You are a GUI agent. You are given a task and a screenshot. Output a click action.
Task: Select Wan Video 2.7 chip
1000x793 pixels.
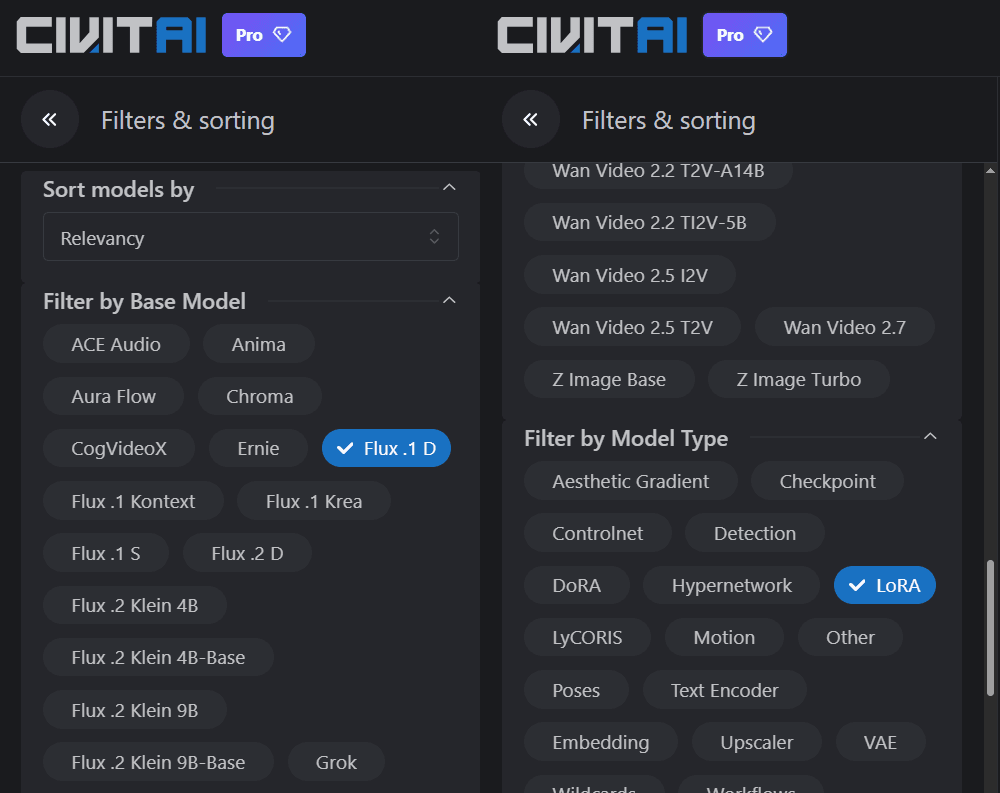[844, 327]
